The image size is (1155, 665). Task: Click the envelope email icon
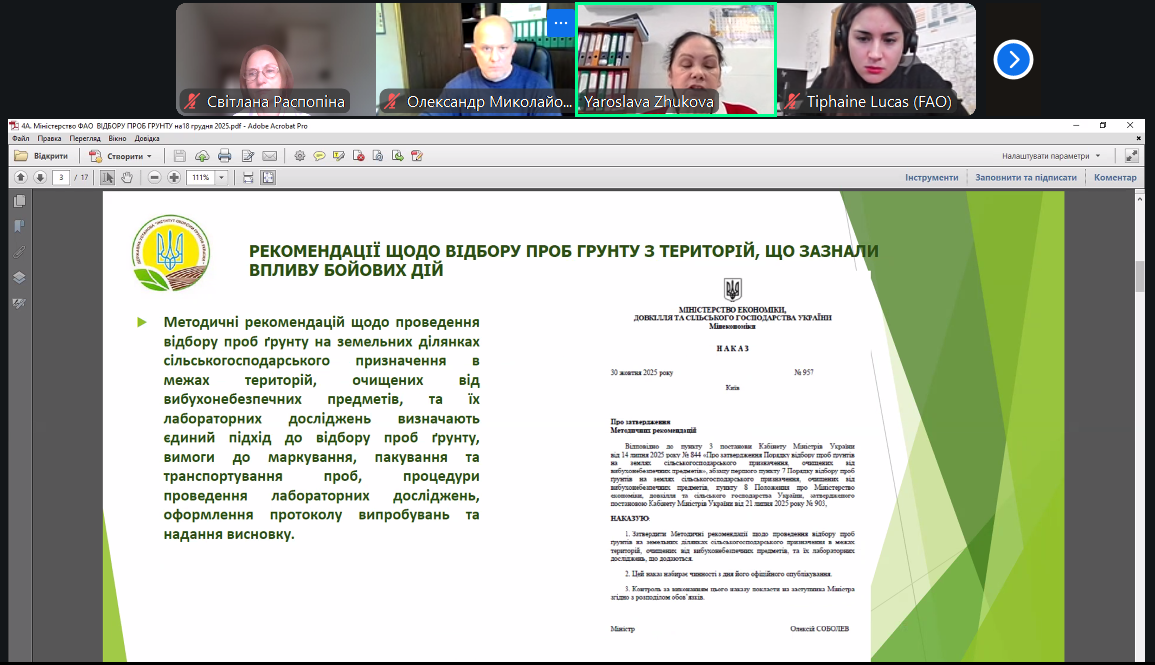(x=269, y=156)
